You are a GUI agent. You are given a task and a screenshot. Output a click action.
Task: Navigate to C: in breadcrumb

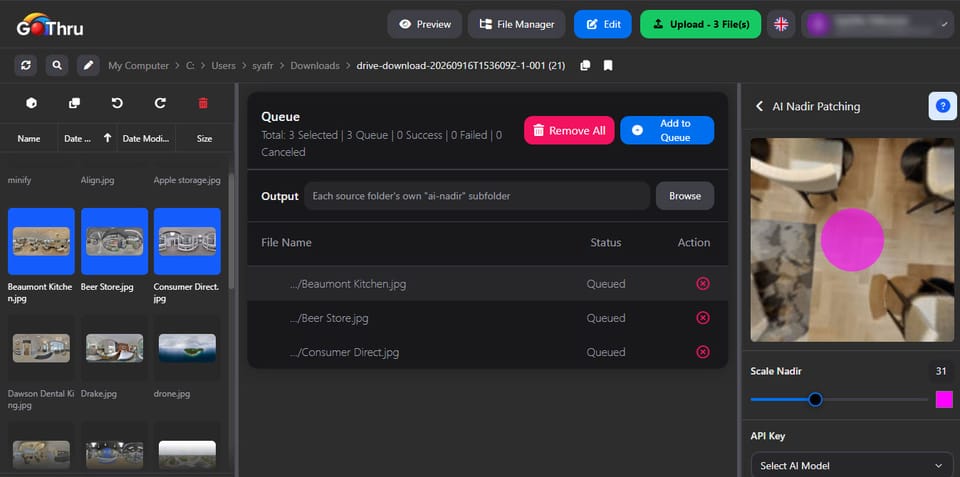pos(190,66)
